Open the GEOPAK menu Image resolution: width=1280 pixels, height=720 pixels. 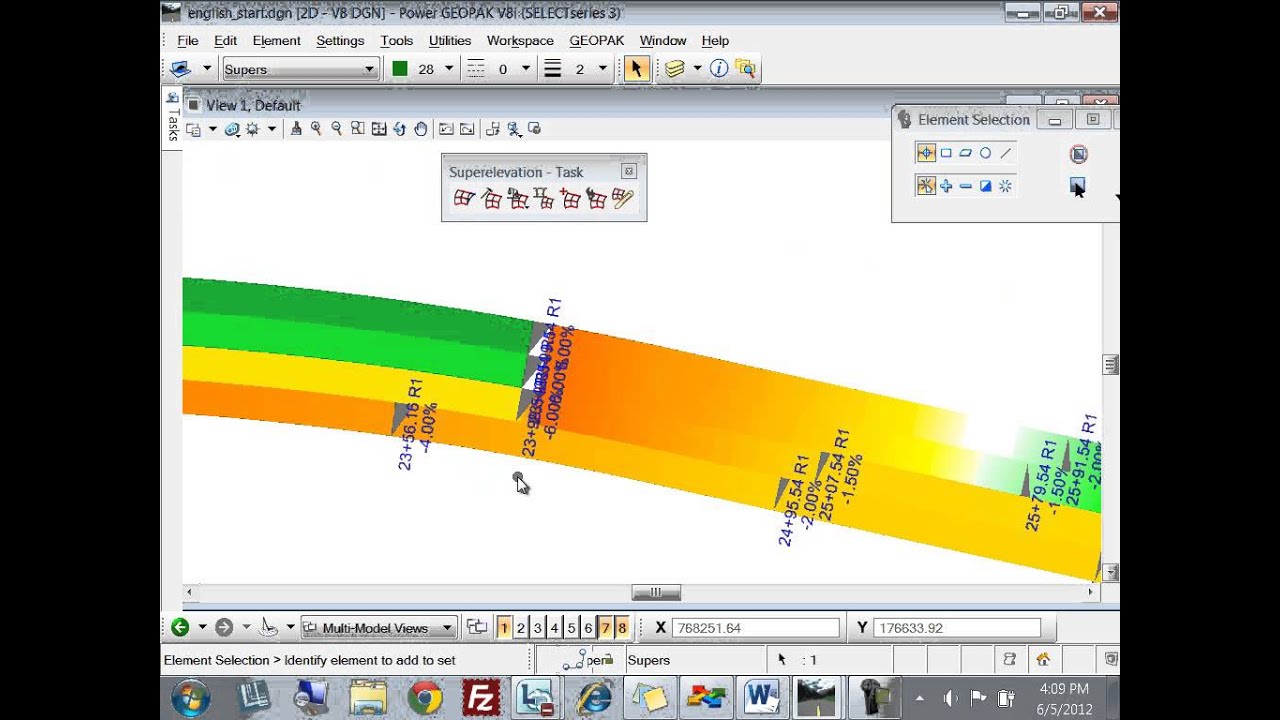(597, 41)
